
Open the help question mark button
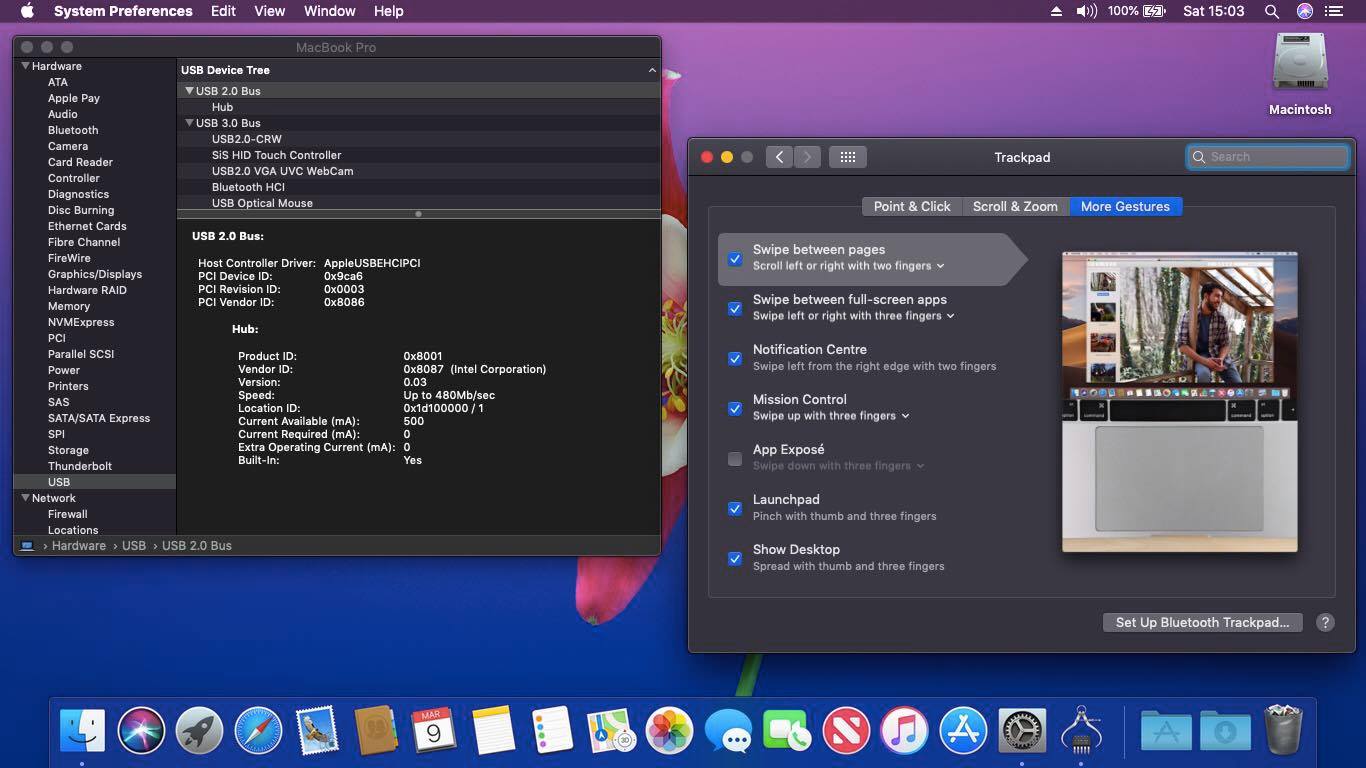coord(1325,622)
